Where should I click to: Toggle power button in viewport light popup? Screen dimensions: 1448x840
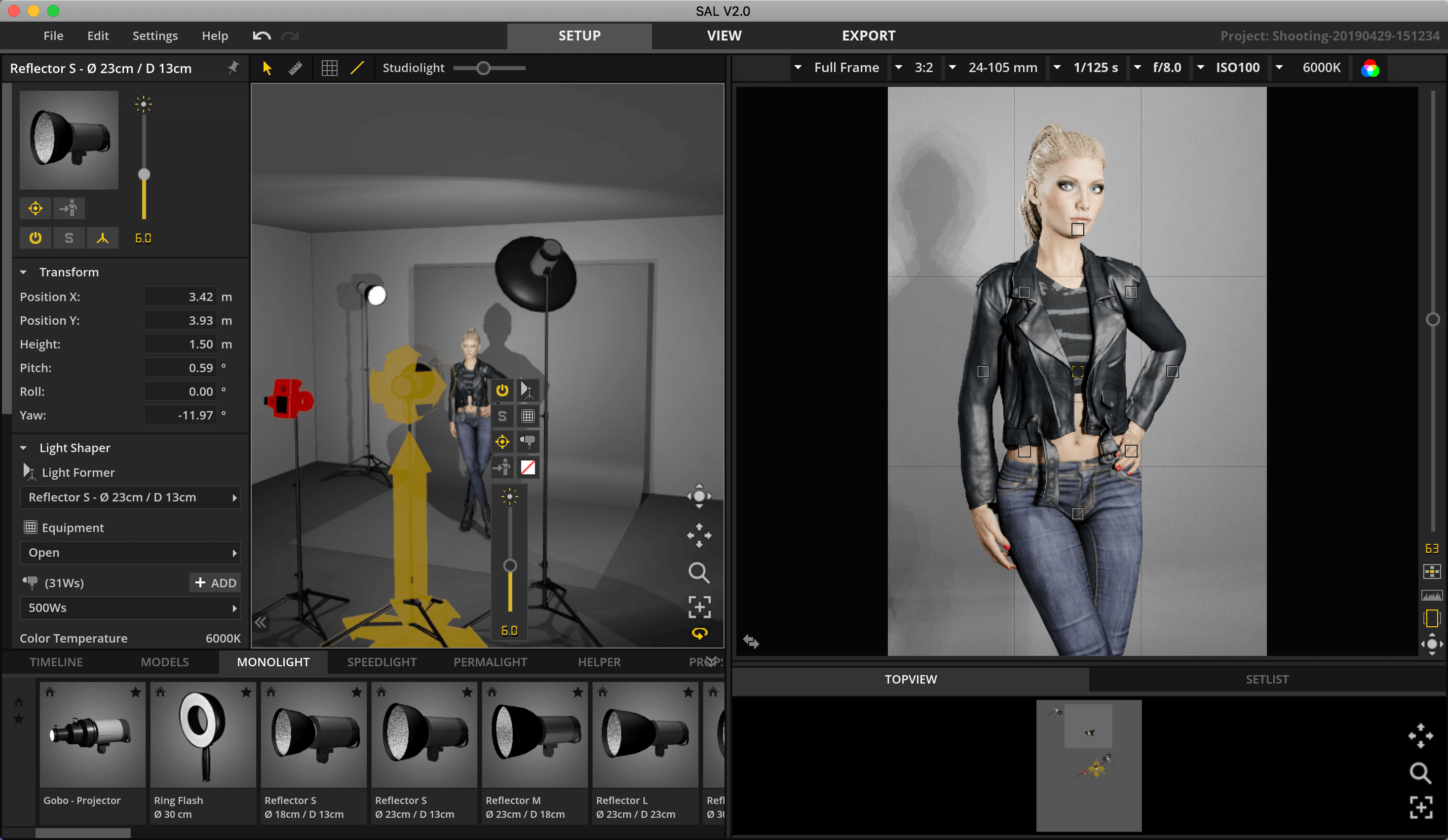pyautogui.click(x=502, y=390)
